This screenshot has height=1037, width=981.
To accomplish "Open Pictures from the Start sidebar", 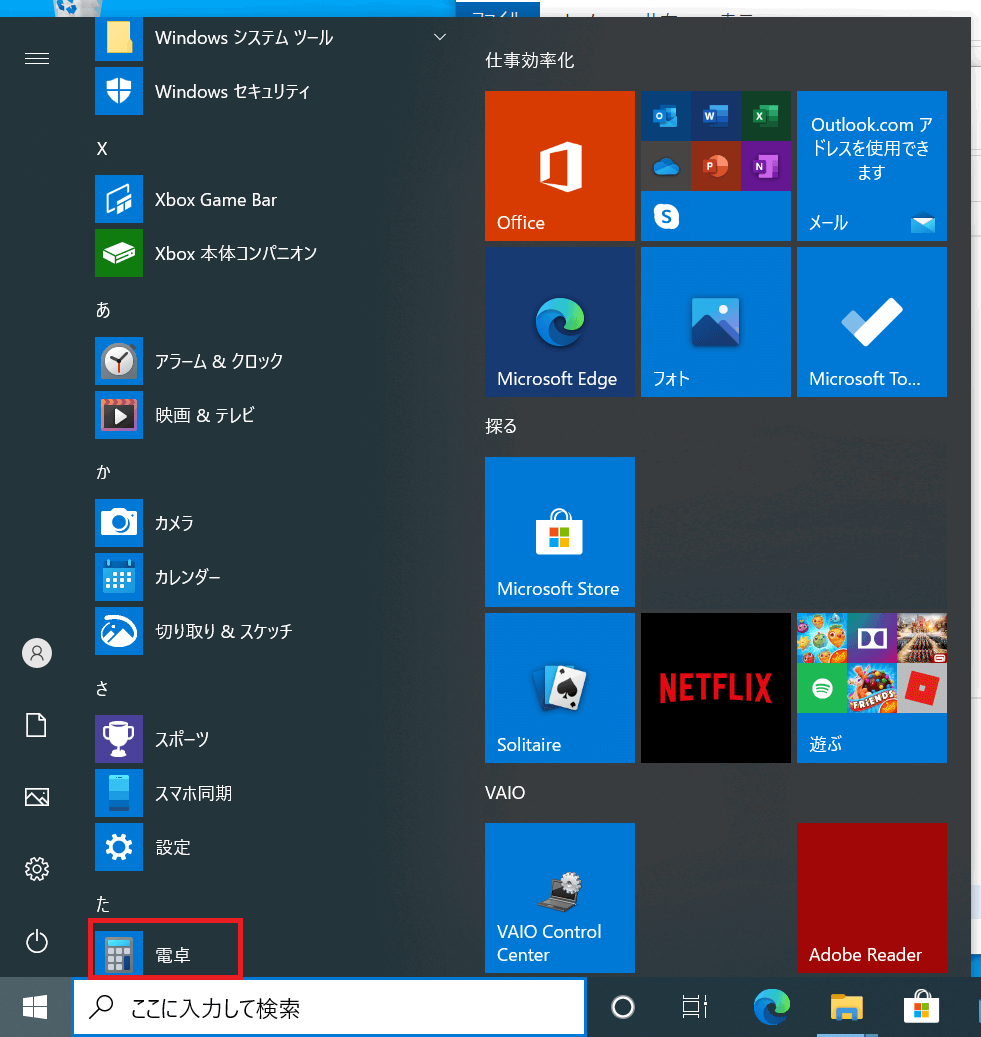I will (37, 797).
